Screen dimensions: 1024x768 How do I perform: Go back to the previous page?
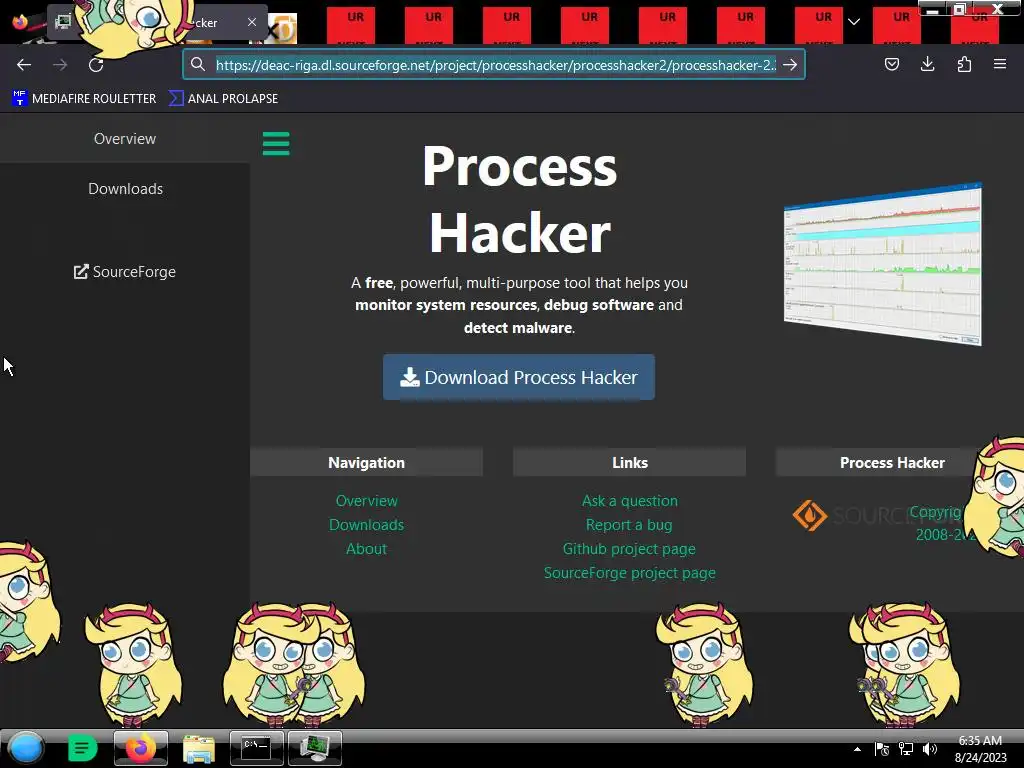point(24,65)
